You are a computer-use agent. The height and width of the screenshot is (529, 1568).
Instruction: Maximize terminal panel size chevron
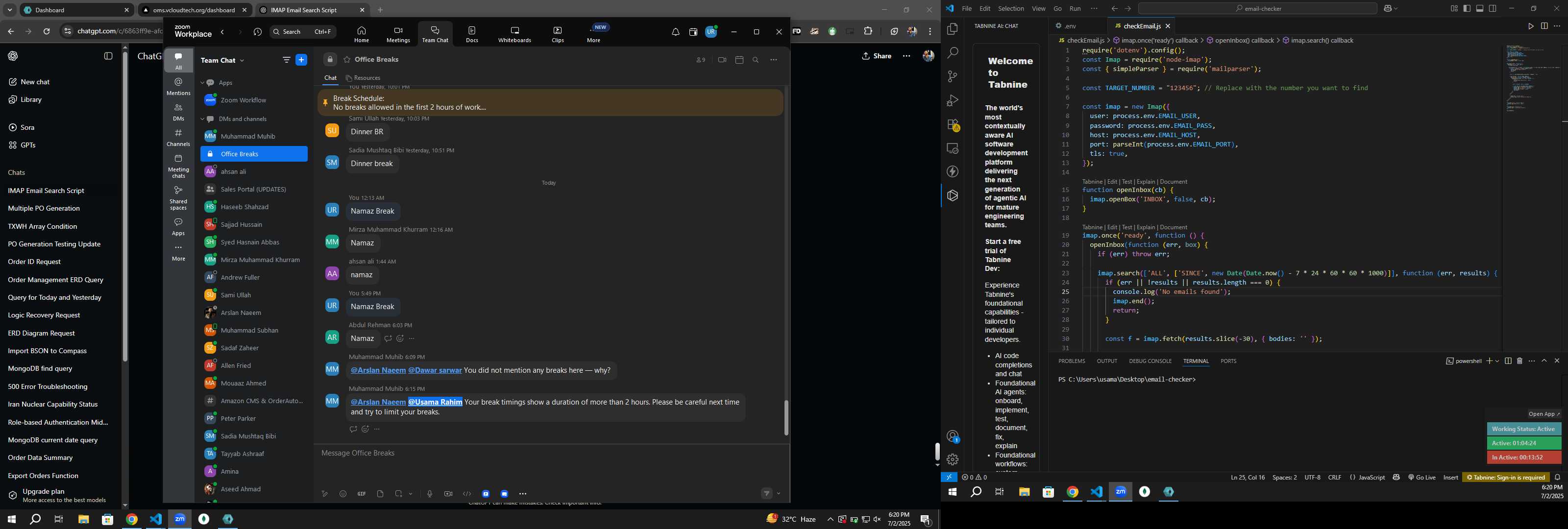[1544, 361]
